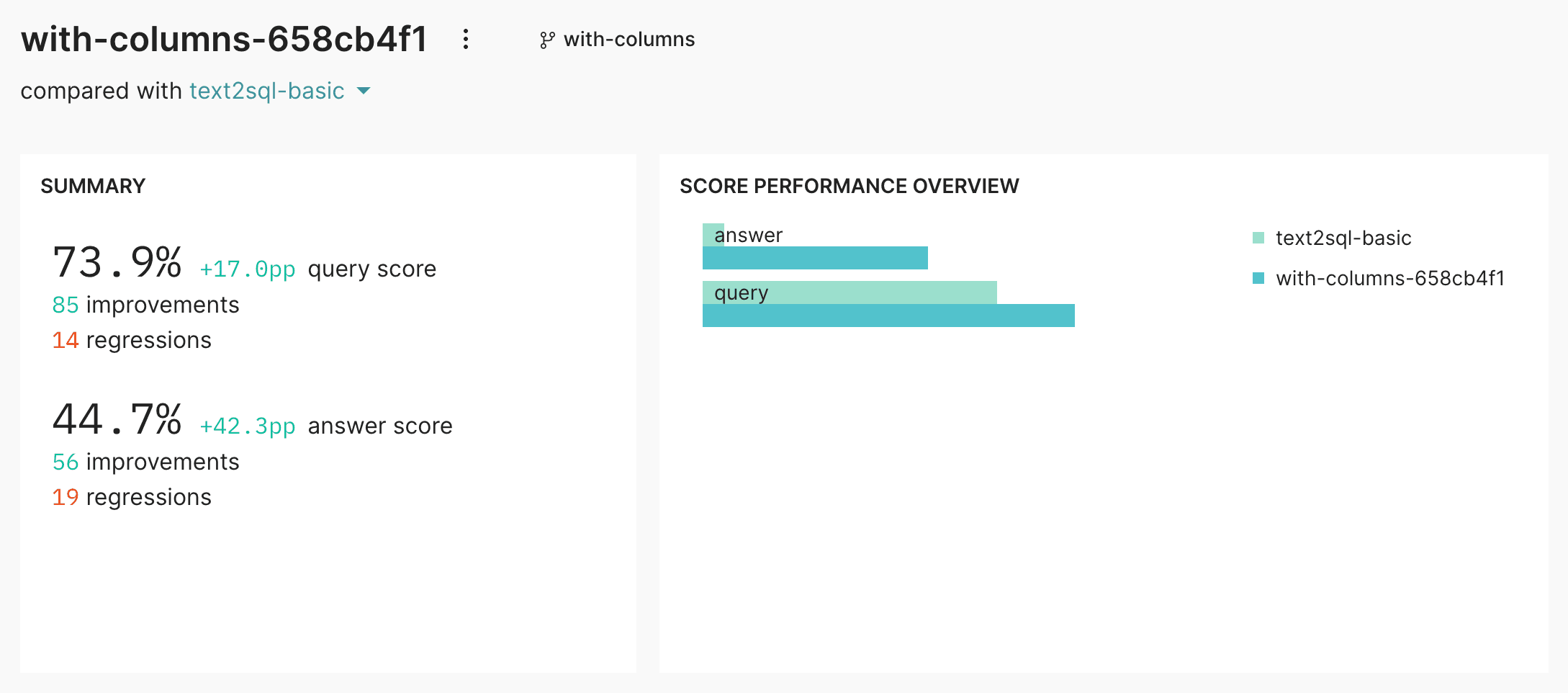The height and width of the screenshot is (693, 1568).
Task: Open the three-dot options menu beside the title
Action: [x=466, y=40]
